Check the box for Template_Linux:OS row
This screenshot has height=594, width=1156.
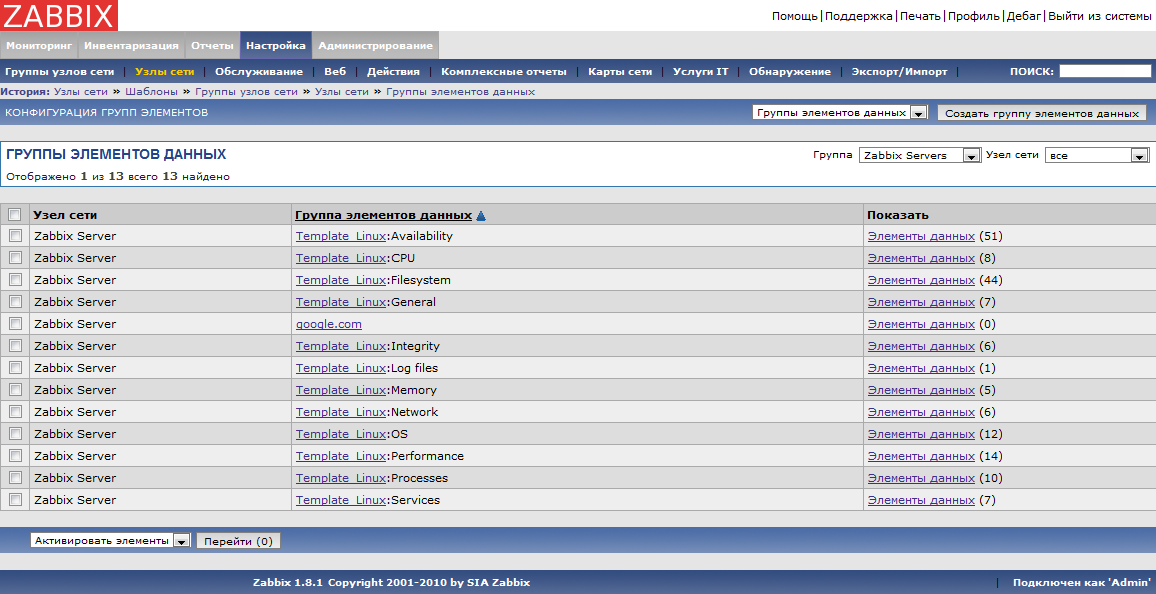(15, 433)
